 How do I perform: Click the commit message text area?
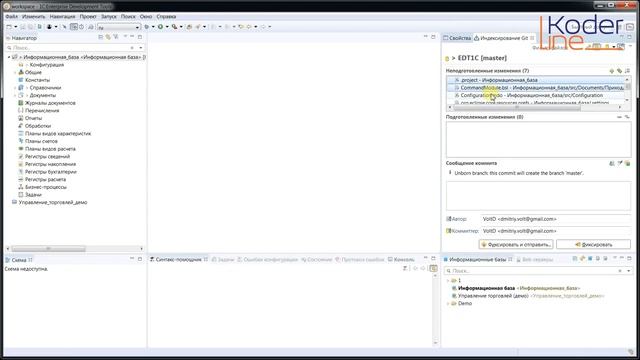pyautogui.click(x=538, y=196)
